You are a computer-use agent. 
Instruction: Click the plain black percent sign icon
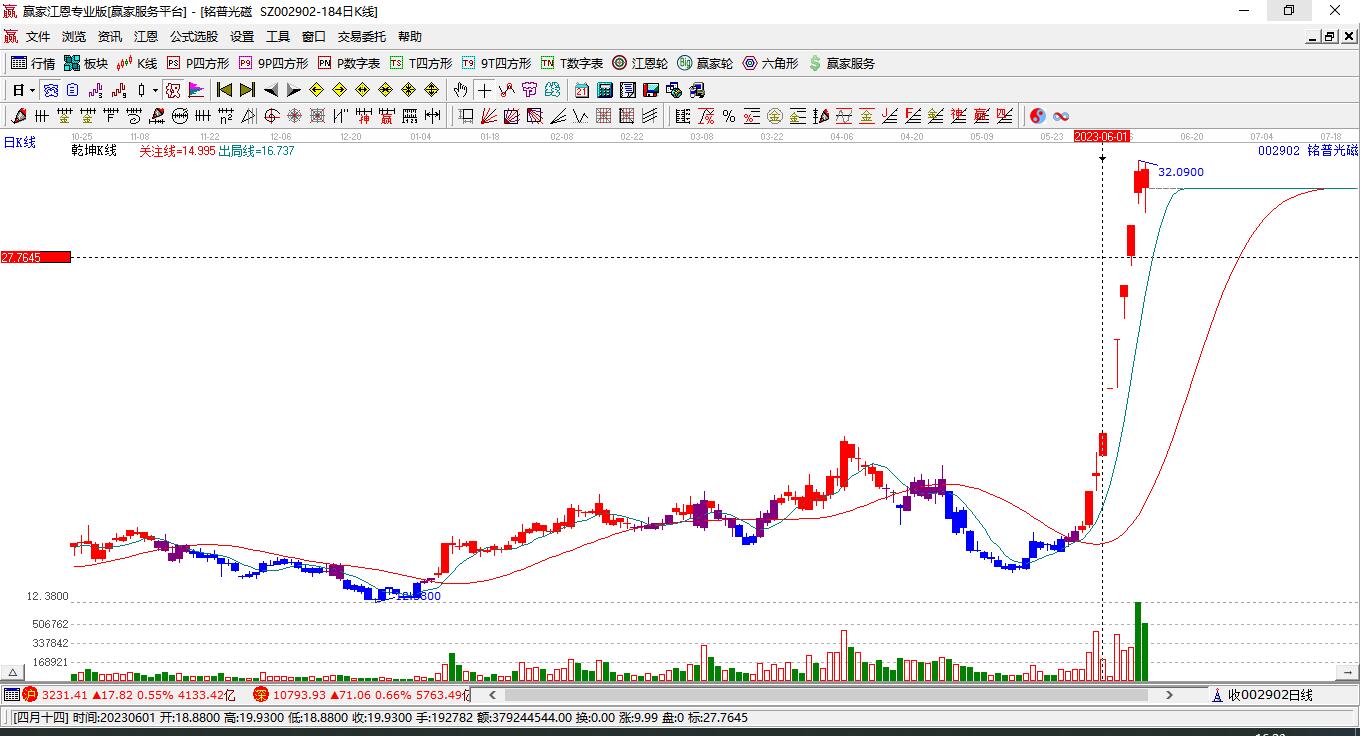pyautogui.click(x=729, y=116)
